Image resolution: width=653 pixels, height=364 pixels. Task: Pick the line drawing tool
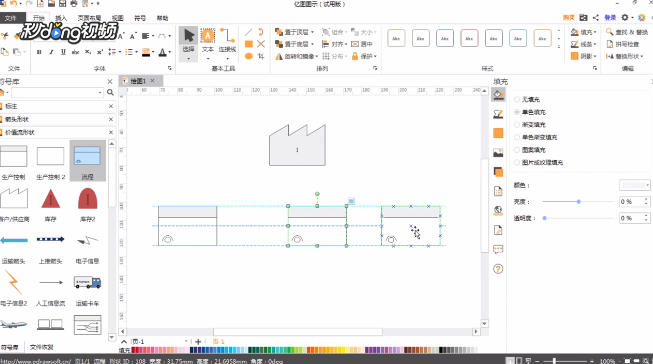click(249, 32)
